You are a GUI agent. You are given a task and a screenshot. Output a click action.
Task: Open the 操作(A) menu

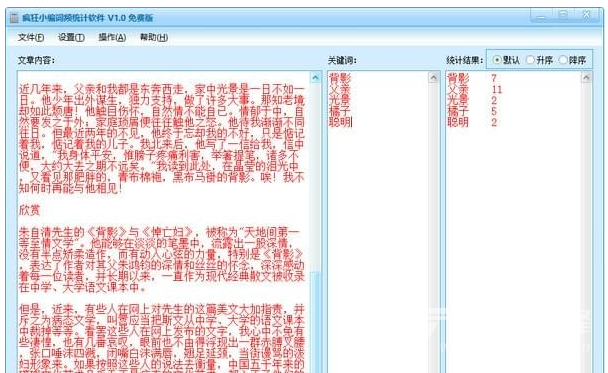[x=112, y=37]
